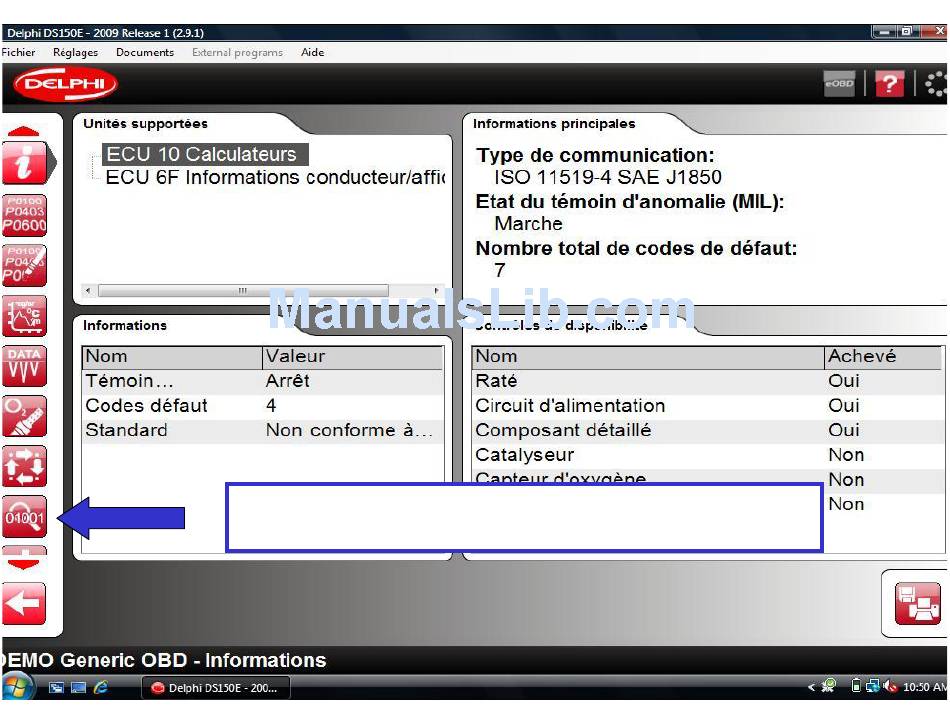Click the four-arrows cycle test icon
Image resolution: width=950 pixels, height=725 pixels.
[x=24, y=467]
